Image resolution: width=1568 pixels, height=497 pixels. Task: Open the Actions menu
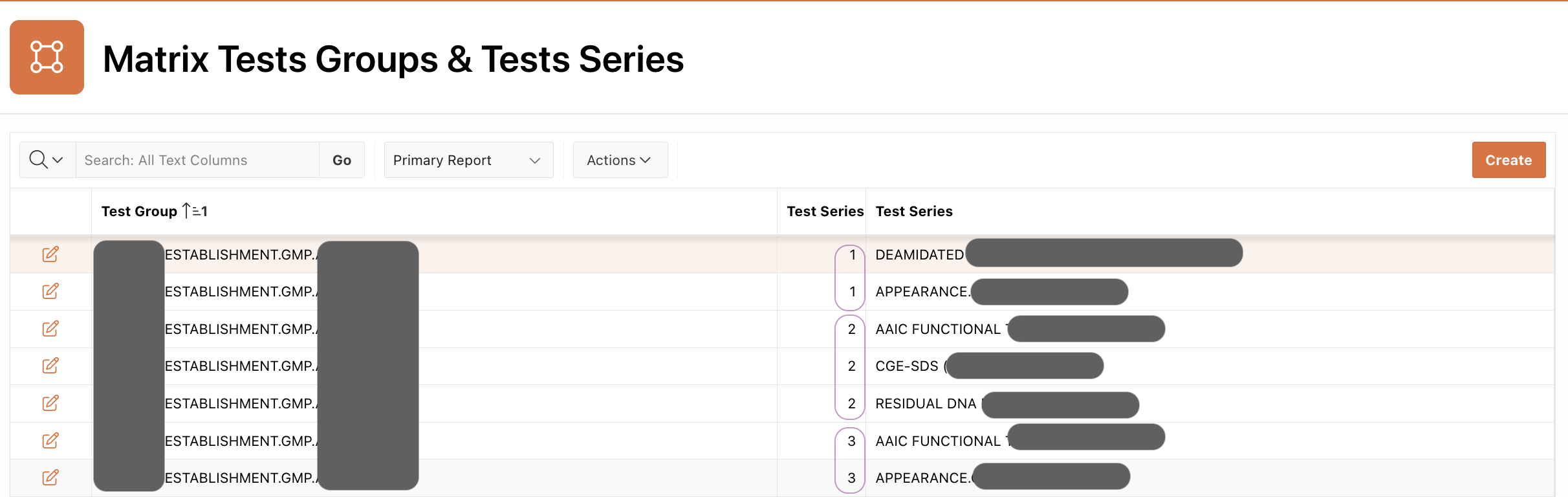pyautogui.click(x=620, y=160)
